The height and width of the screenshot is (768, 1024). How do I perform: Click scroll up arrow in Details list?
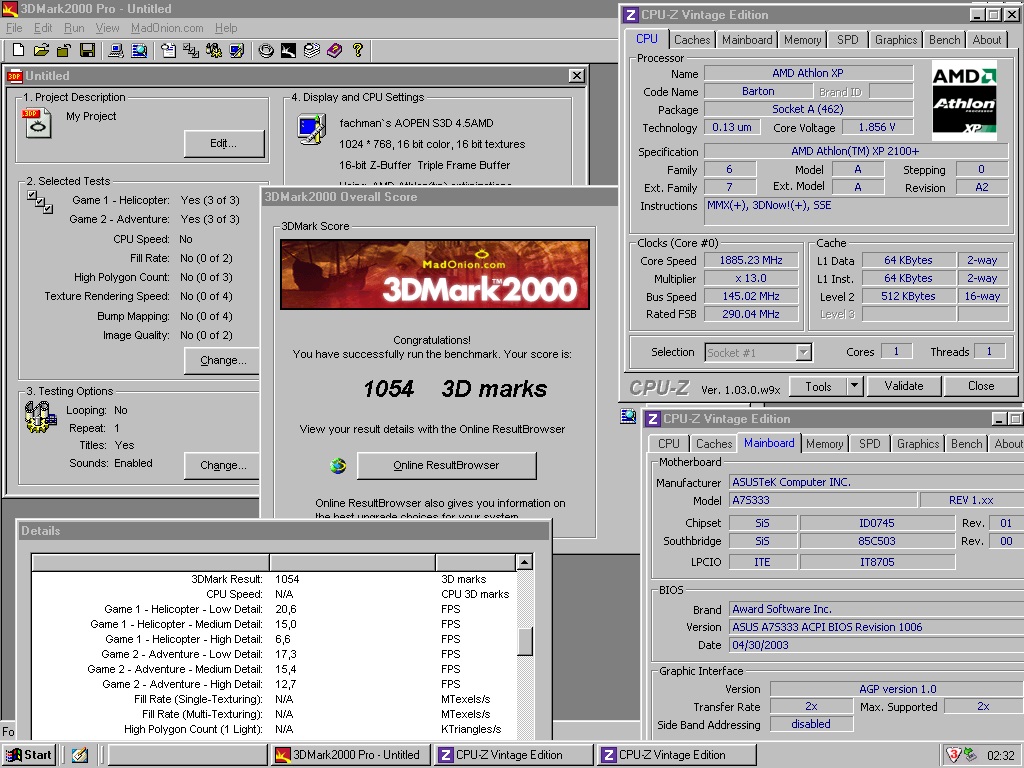524,562
